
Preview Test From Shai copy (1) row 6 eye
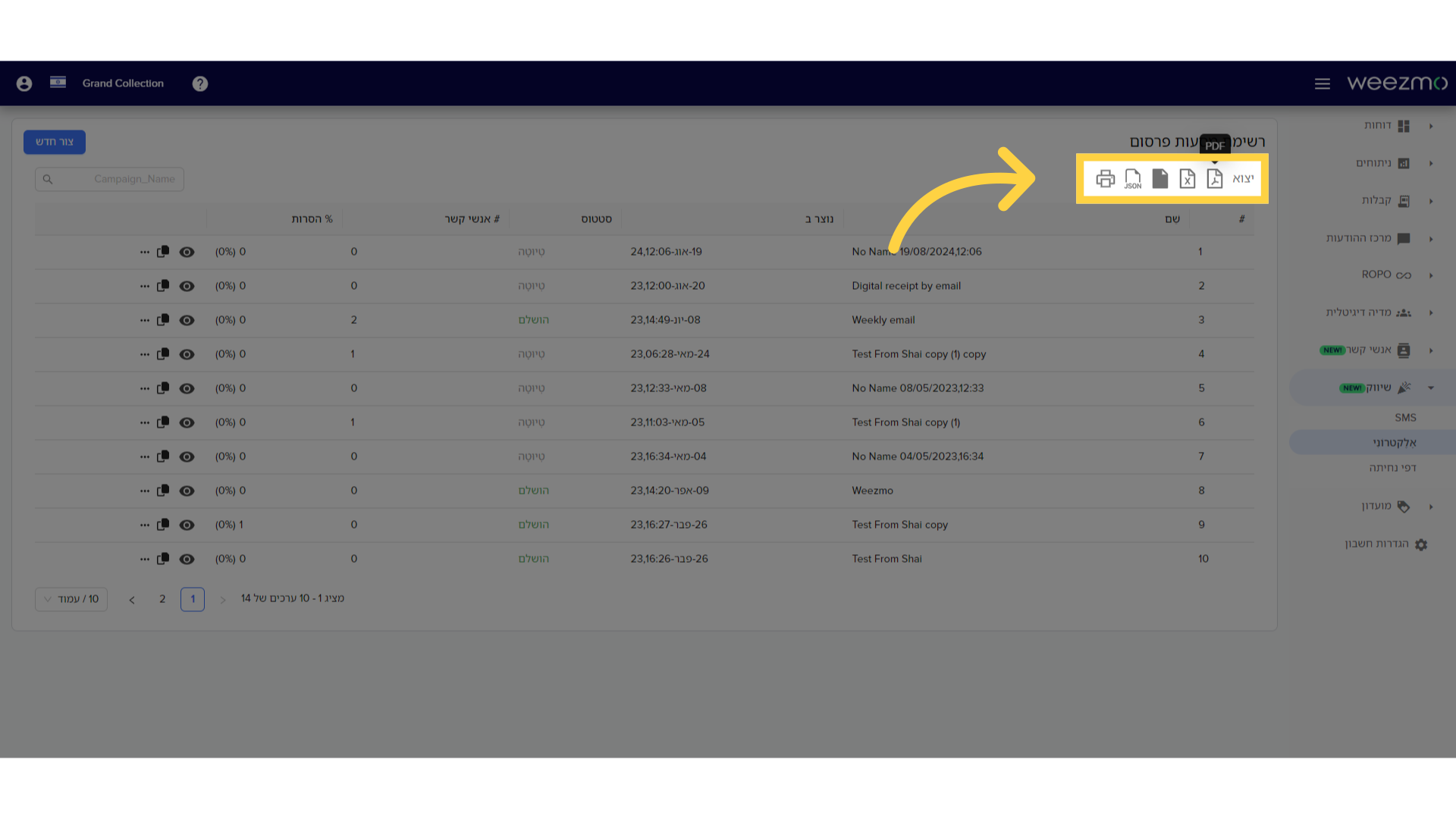pos(187,422)
